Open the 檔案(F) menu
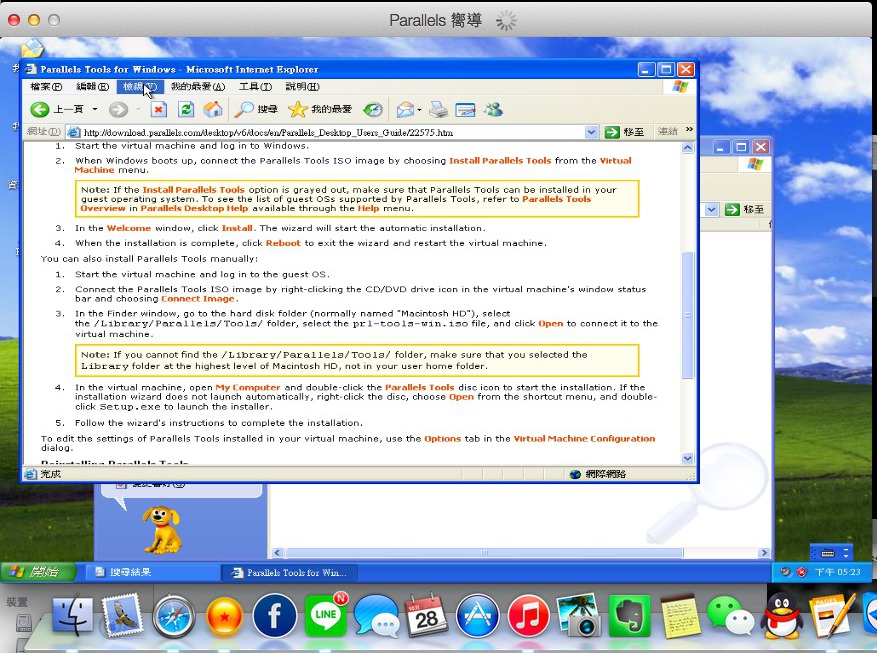 [x=46, y=87]
